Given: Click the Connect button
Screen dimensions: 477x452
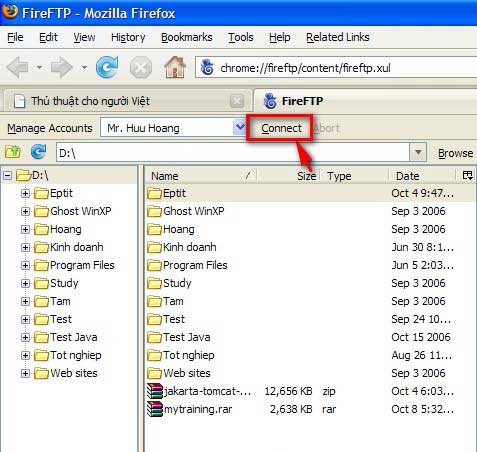Looking at the screenshot, I should [x=281, y=128].
